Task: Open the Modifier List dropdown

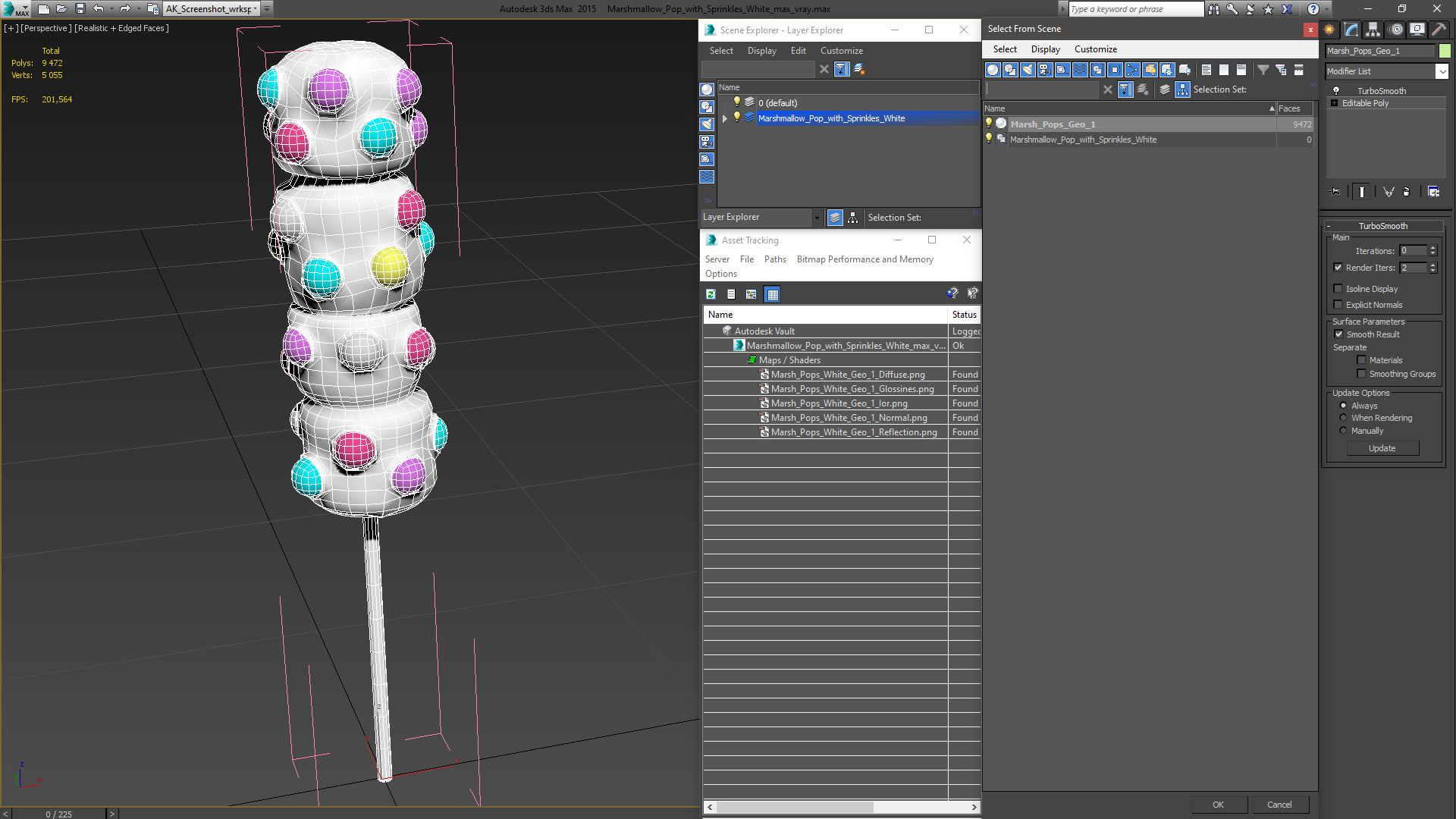Action: coord(1442,71)
